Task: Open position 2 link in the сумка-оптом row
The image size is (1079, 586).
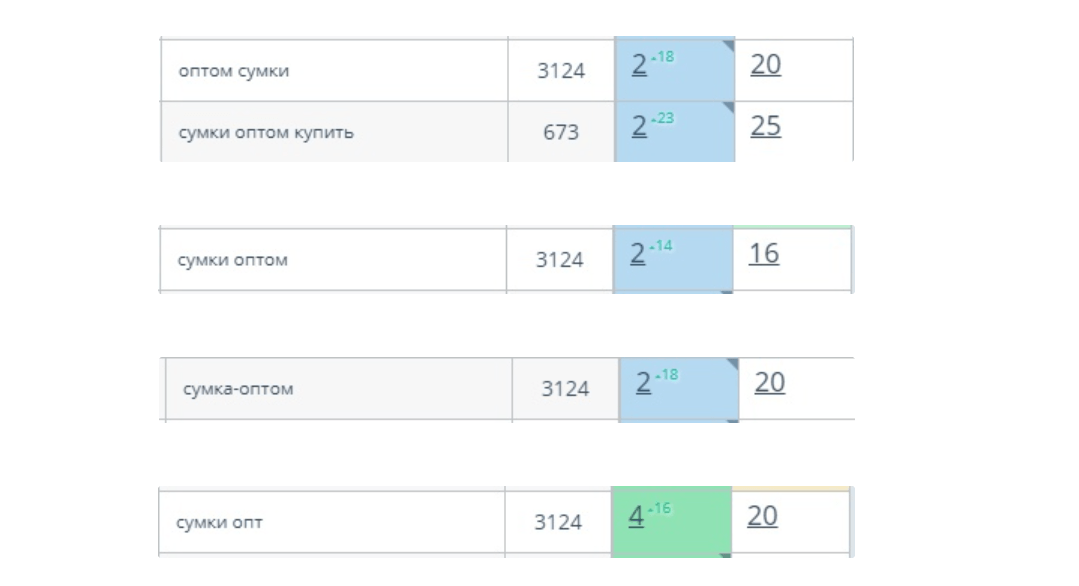Action: (643, 384)
